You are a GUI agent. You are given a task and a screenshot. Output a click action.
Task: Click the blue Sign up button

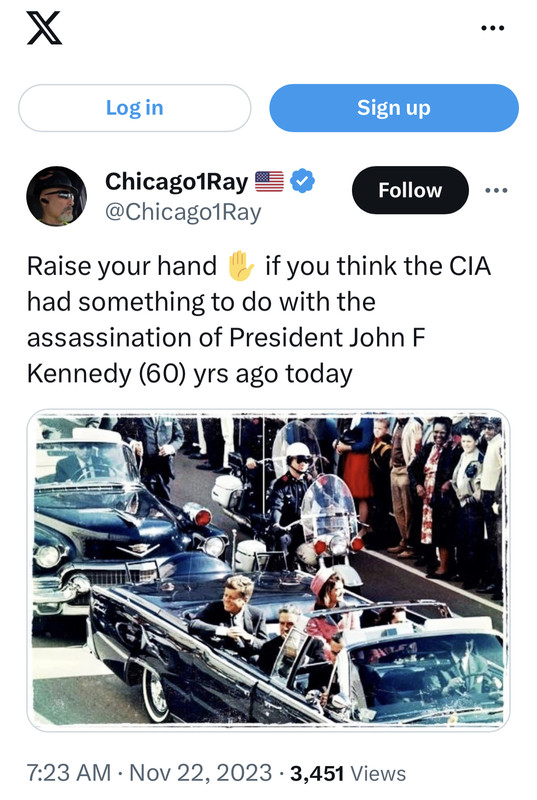coord(394,108)
